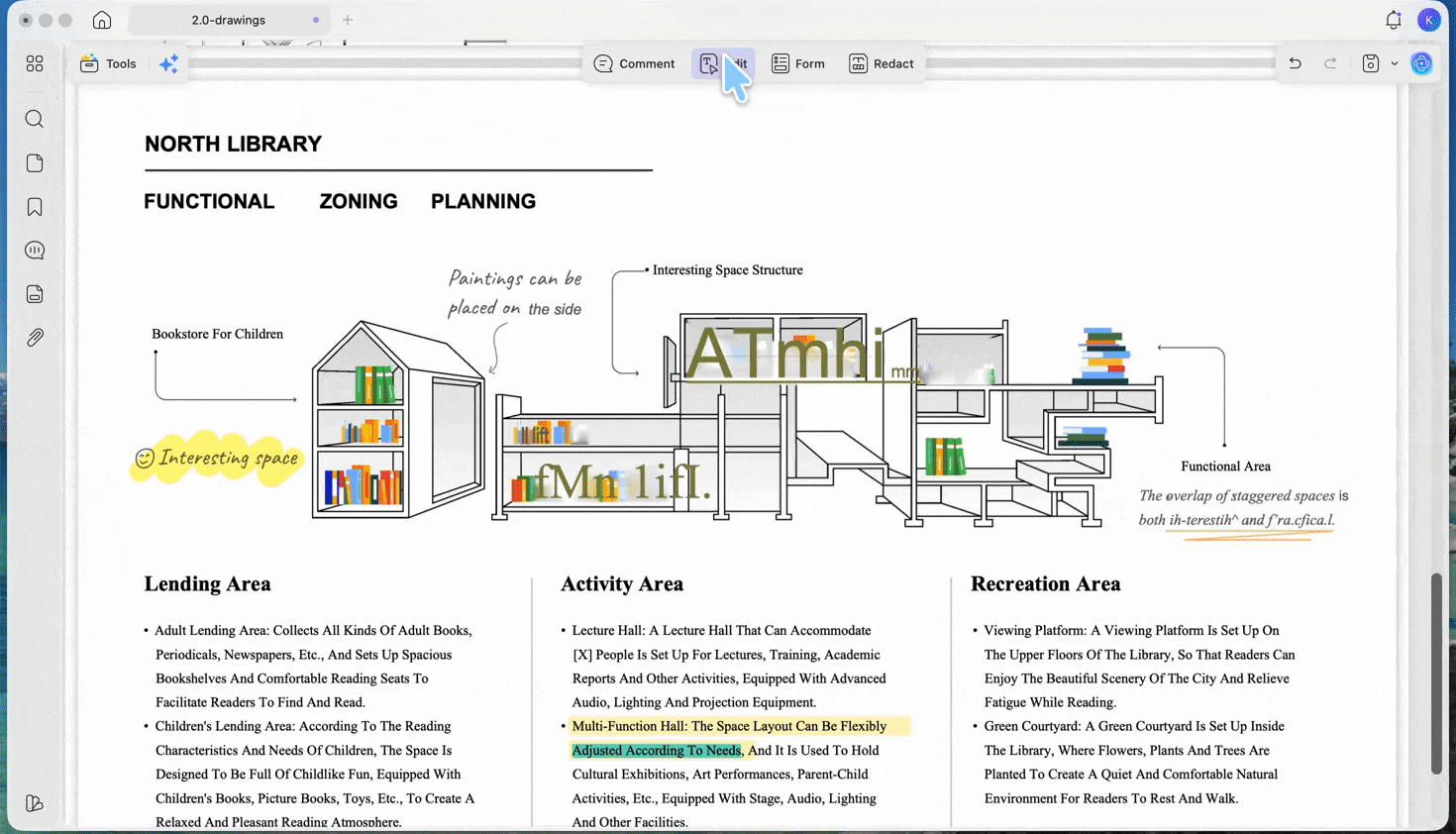This screenshot has height=834, width=1456.
Task: Select the Redact mode
Action: 882,63
